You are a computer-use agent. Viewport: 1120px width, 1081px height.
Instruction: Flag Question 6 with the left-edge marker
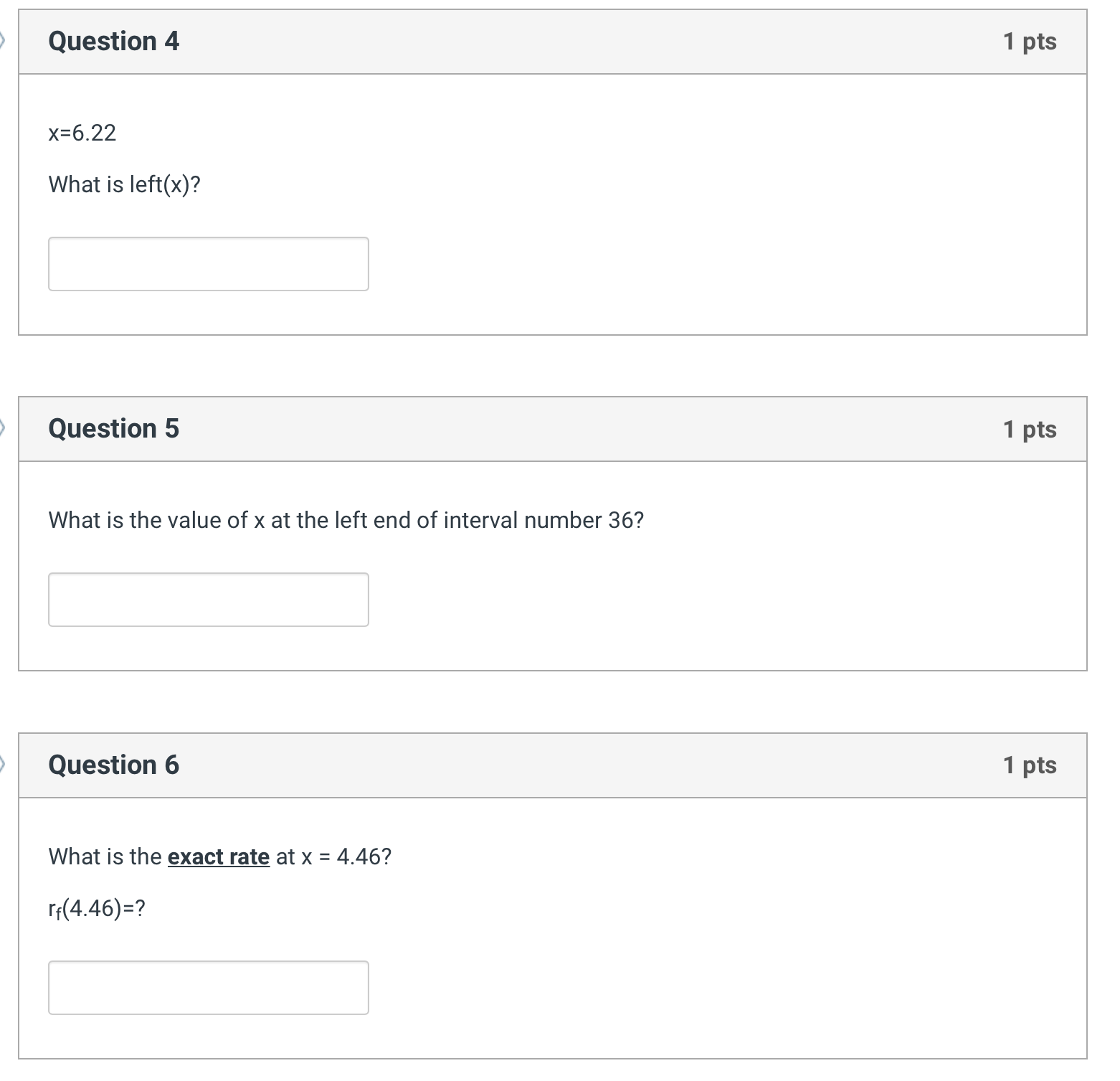(x=2, y=765)
